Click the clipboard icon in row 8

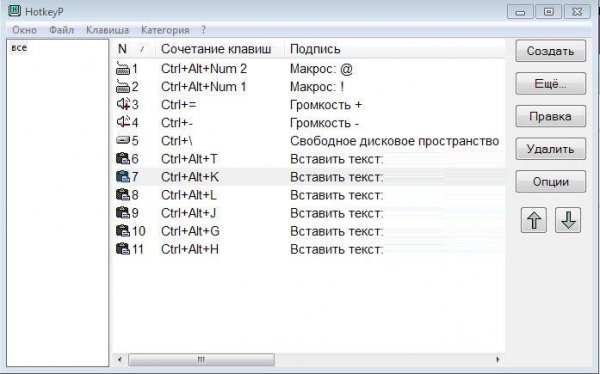point(123,194)
